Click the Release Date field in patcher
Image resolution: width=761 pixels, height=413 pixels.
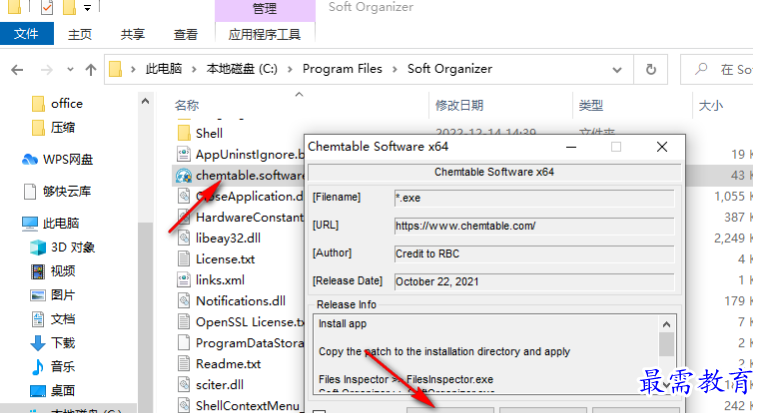[x=534, y=282]
